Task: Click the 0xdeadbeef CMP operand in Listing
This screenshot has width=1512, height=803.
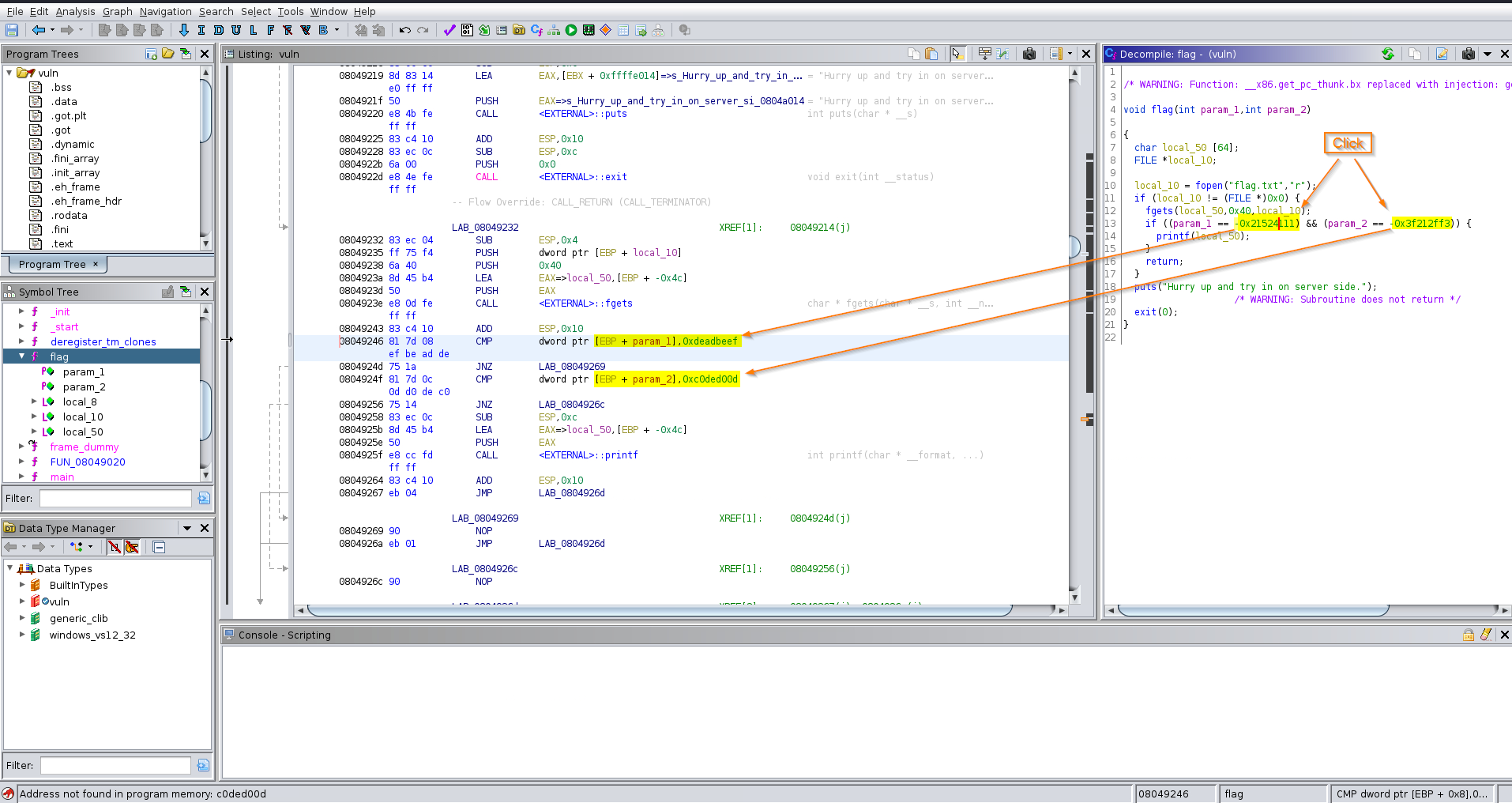Action: pyautogui.click(x=710, y=341)
